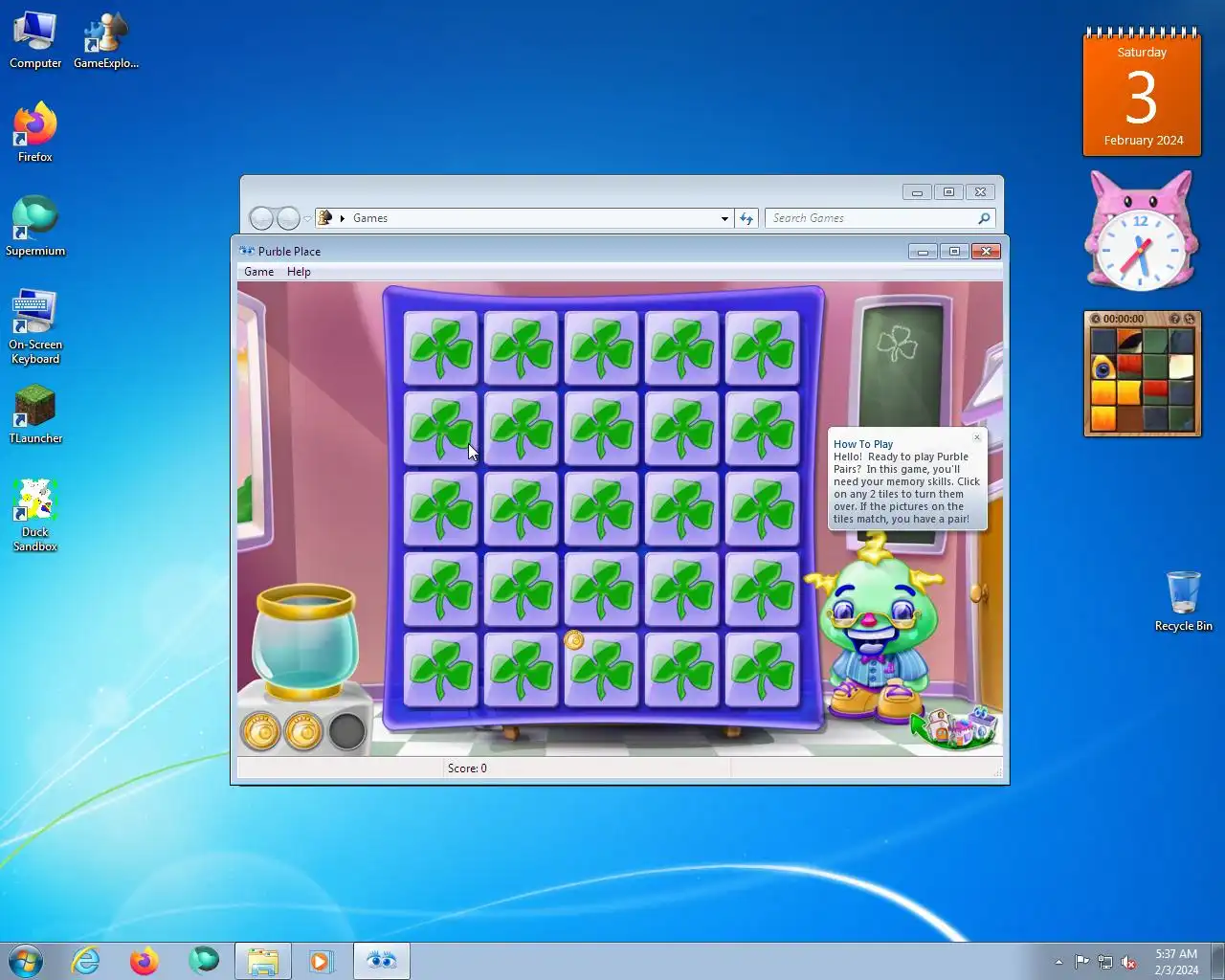Open the Help menu in Purble Place
The height and width of the screenshot is (980, 1225).
299,272
